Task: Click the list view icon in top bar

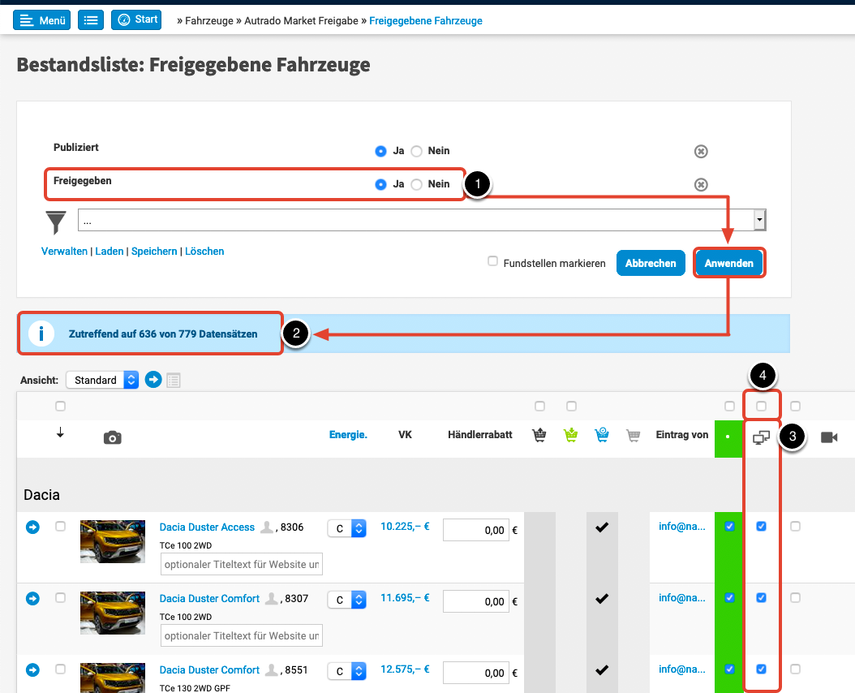Action: pyautogui.click(x=91, y=20)
